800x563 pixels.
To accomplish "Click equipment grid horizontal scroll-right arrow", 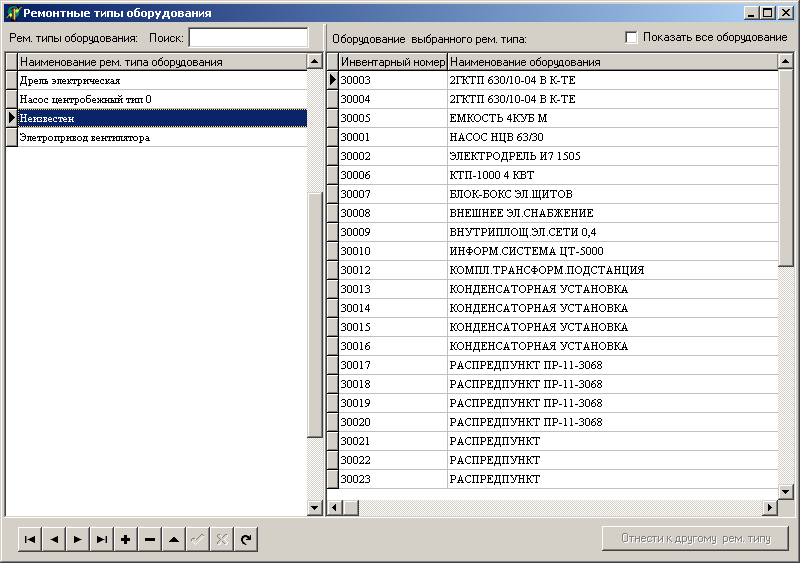I will point(770,508).
